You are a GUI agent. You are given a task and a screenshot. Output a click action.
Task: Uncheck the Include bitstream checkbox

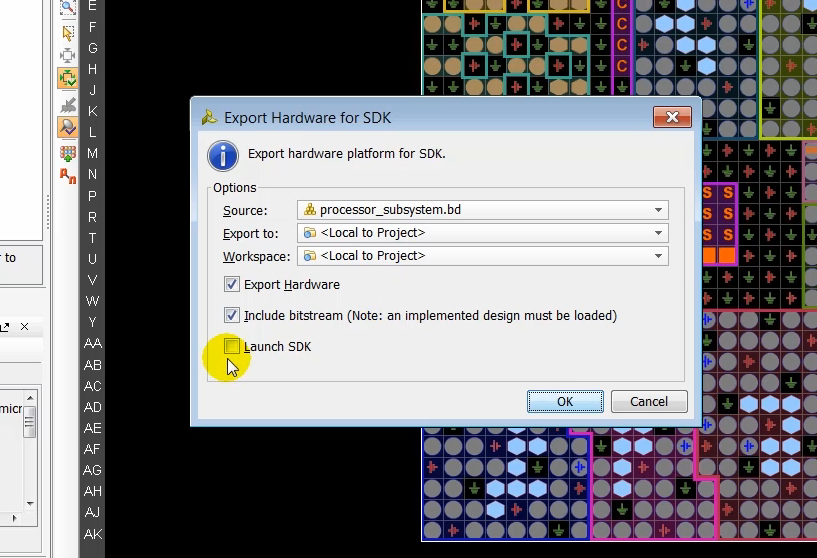(231, 315)
